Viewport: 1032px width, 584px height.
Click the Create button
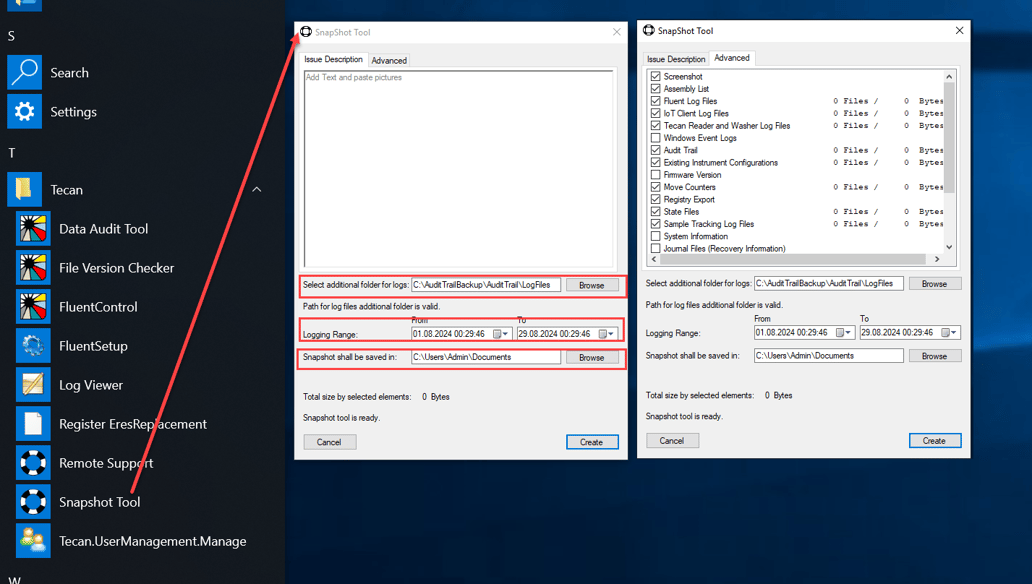pos(592,441)
